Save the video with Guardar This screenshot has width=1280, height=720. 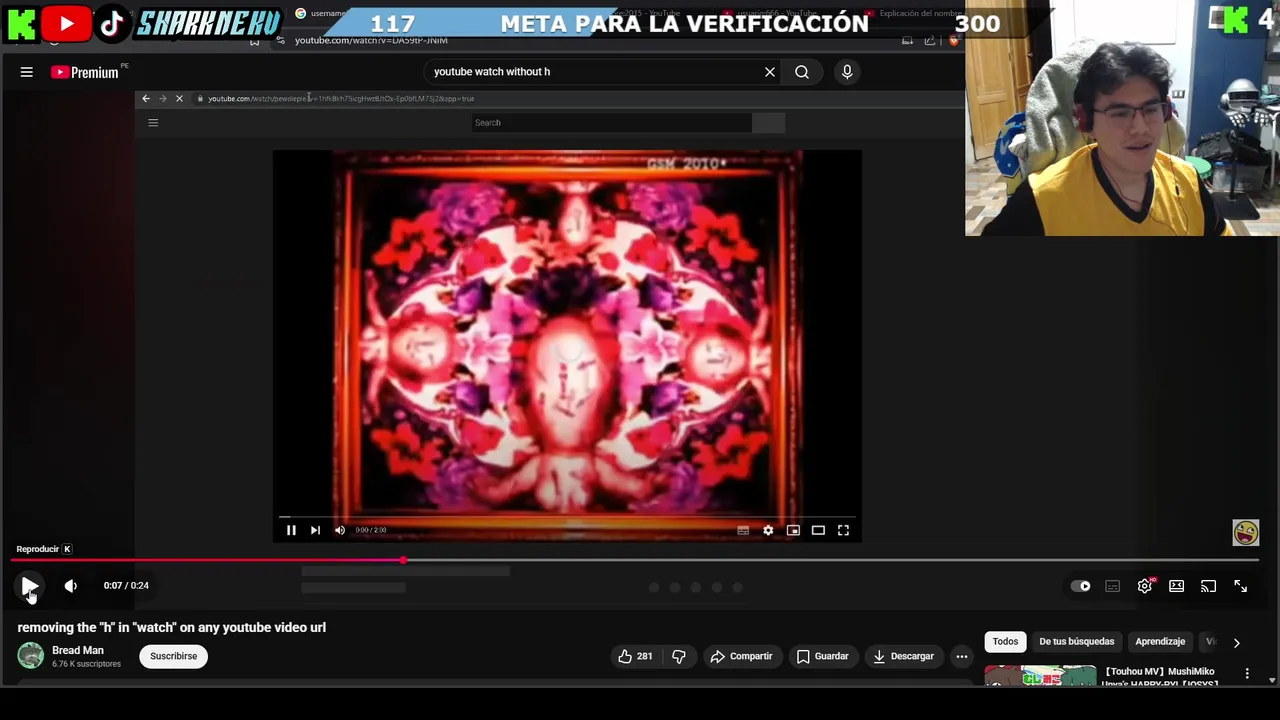click(823, 656)
